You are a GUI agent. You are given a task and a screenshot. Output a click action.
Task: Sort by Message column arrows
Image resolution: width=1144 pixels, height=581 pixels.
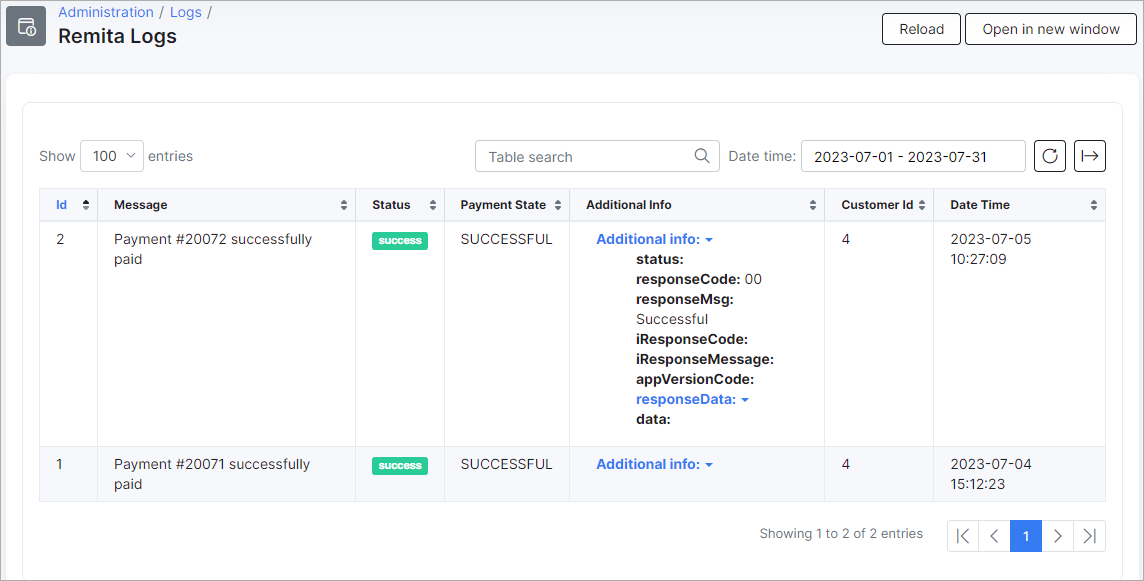click(344, 205)
